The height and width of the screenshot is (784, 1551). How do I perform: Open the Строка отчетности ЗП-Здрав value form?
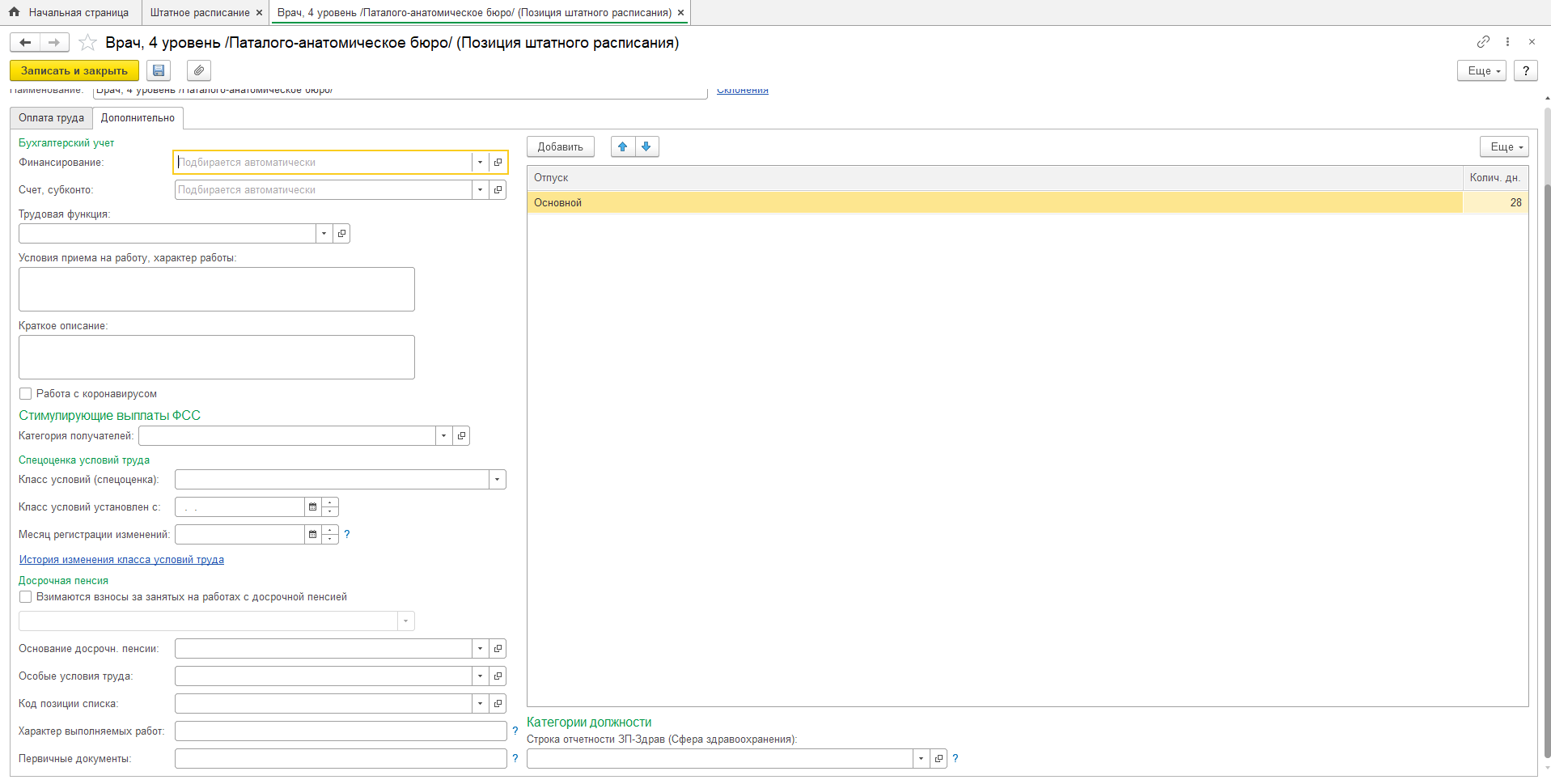[939, 759]
